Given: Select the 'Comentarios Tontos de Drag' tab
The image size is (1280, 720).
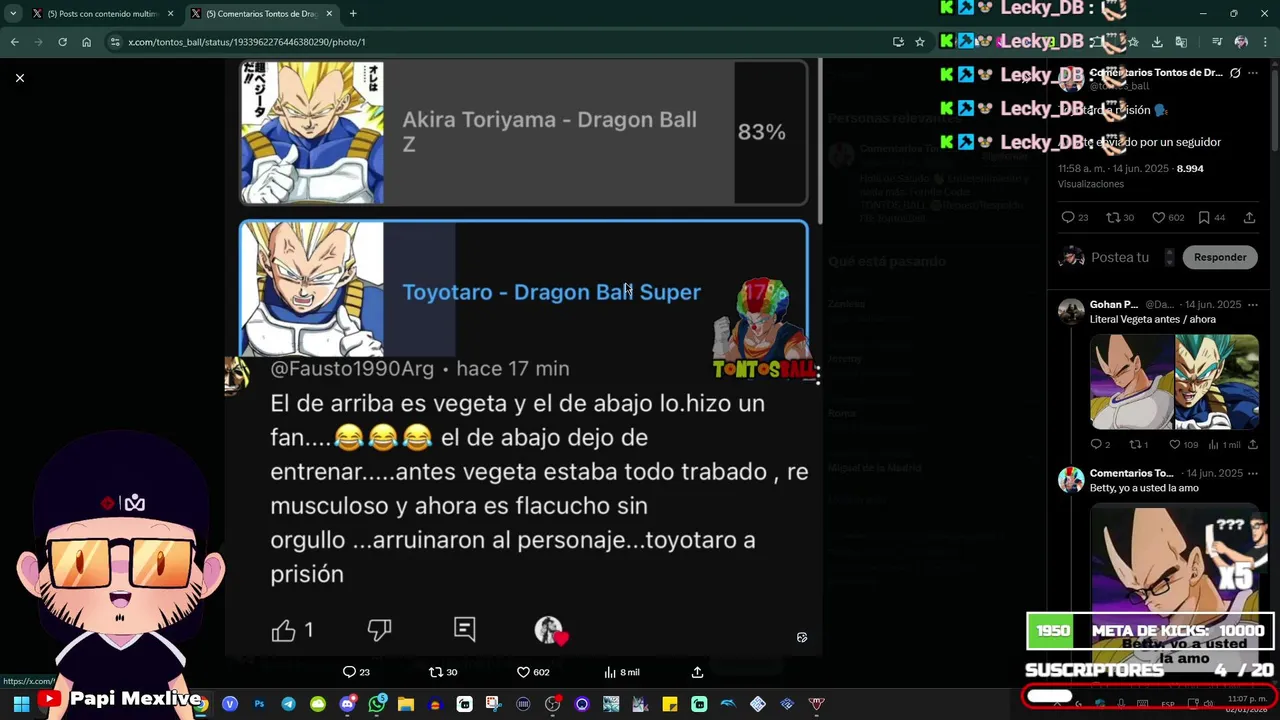Looking at the screenshot, I should pyautogui.click(x=260, y=14).
